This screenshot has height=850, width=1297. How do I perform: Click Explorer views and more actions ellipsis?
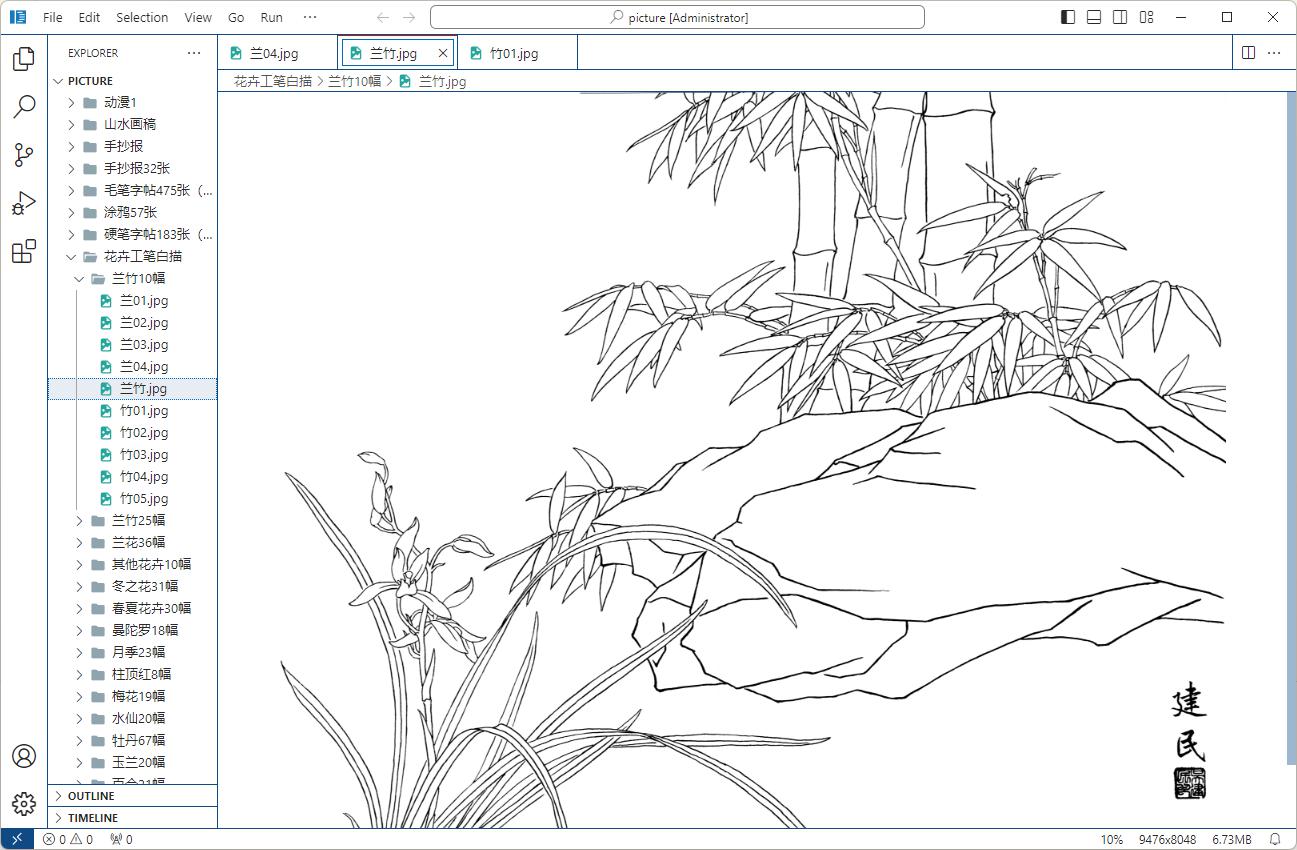pyautogui.click(x=194, y=53)
